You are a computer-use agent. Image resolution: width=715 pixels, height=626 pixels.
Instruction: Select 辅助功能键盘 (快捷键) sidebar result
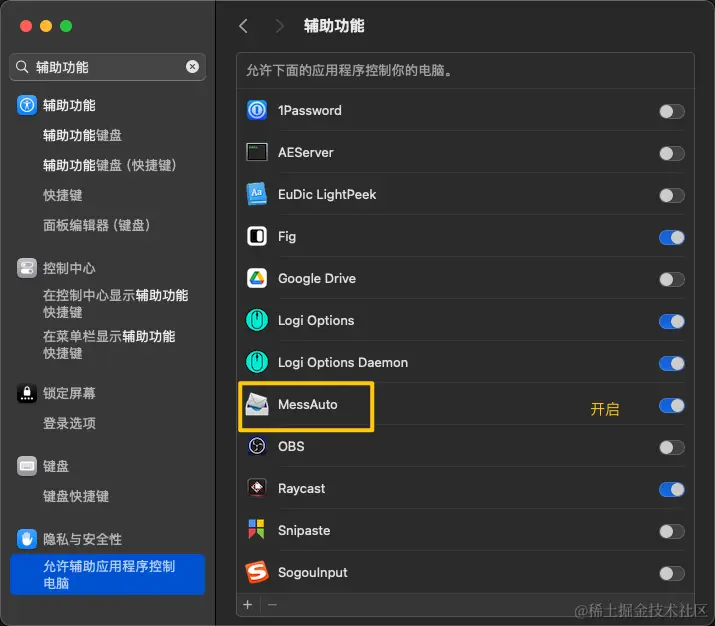click(109, 165)
